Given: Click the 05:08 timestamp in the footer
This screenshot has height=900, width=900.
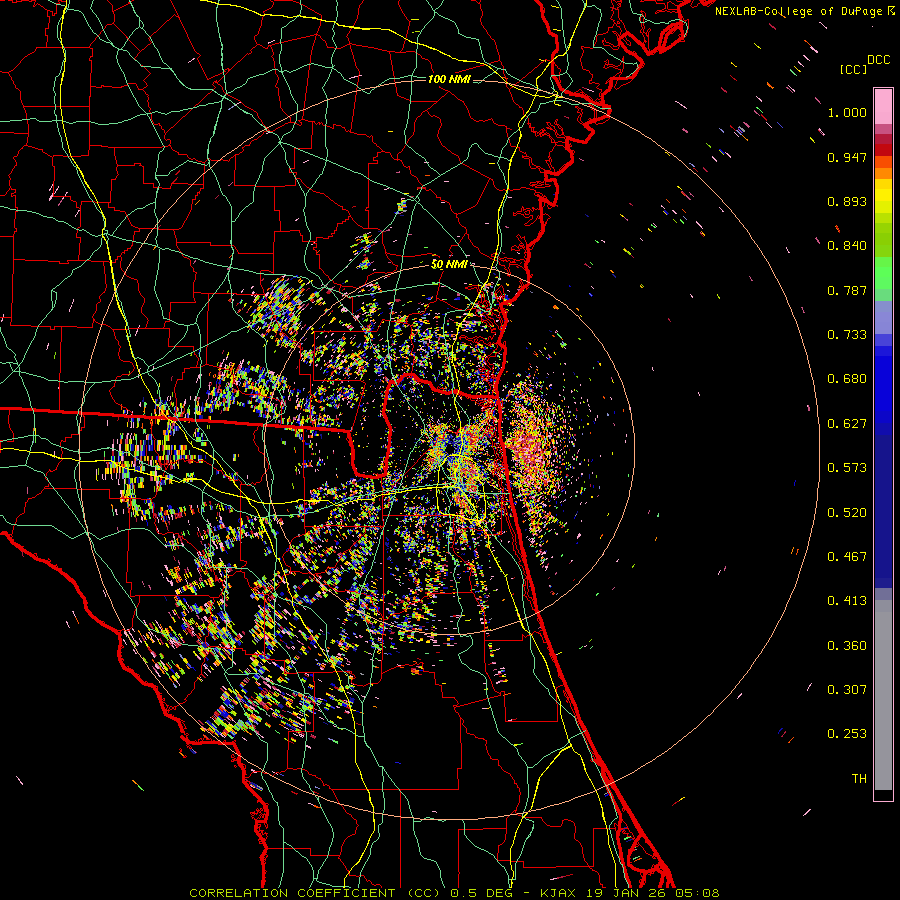Looking at the screenshot, I should [x=695, y=893].
